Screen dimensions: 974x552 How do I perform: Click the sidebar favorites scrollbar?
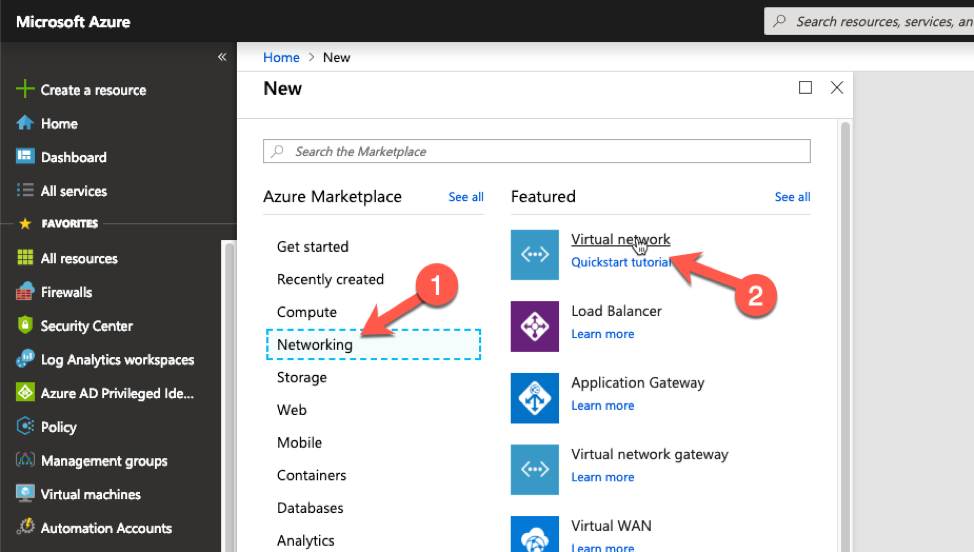tap(229, 397)
